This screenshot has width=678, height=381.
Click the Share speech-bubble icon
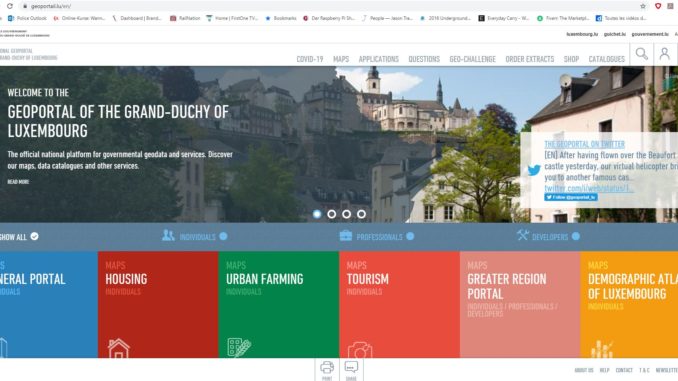point(351,367)
